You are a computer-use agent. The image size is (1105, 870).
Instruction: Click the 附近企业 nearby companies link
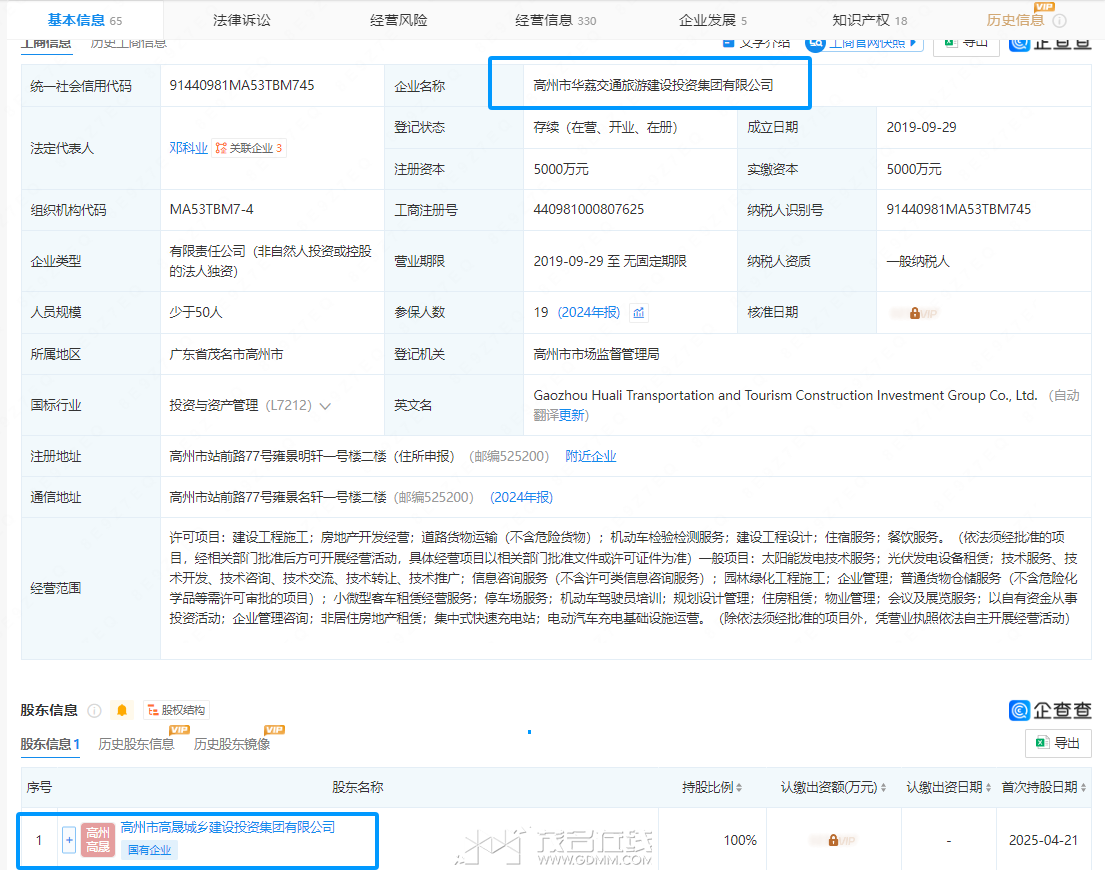590,456
